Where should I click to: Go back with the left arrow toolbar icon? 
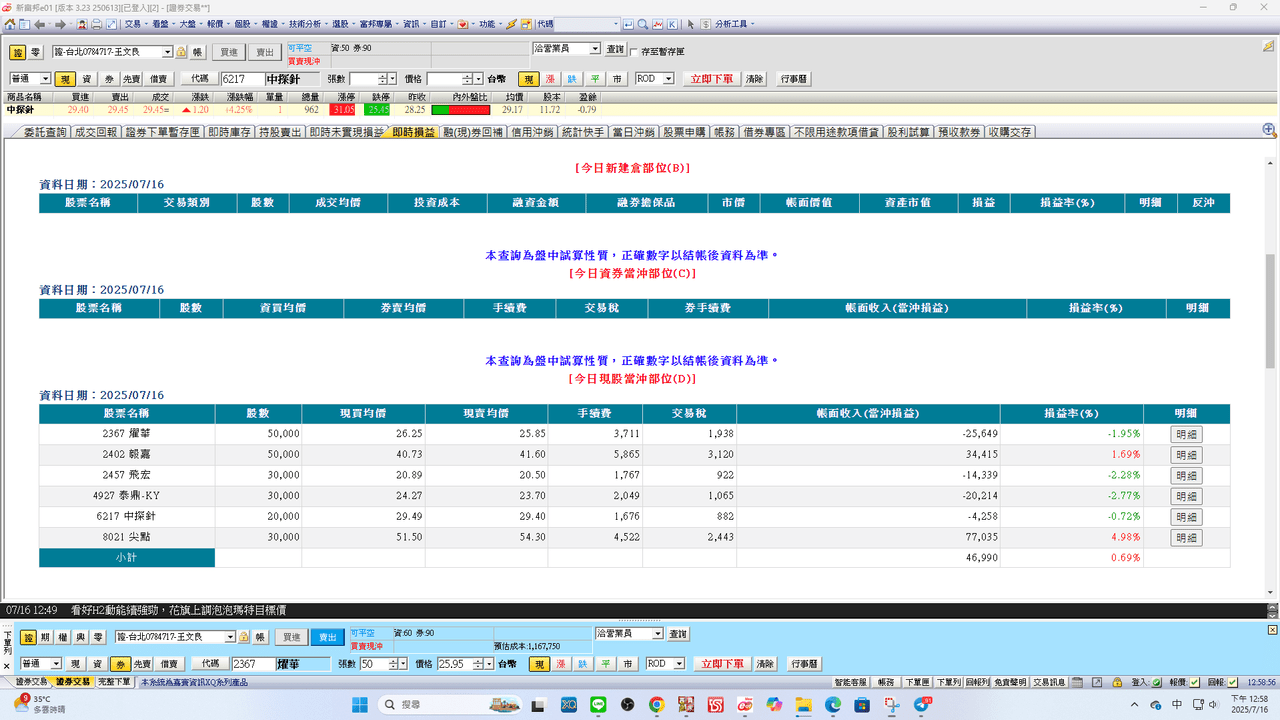click(40, 24)
